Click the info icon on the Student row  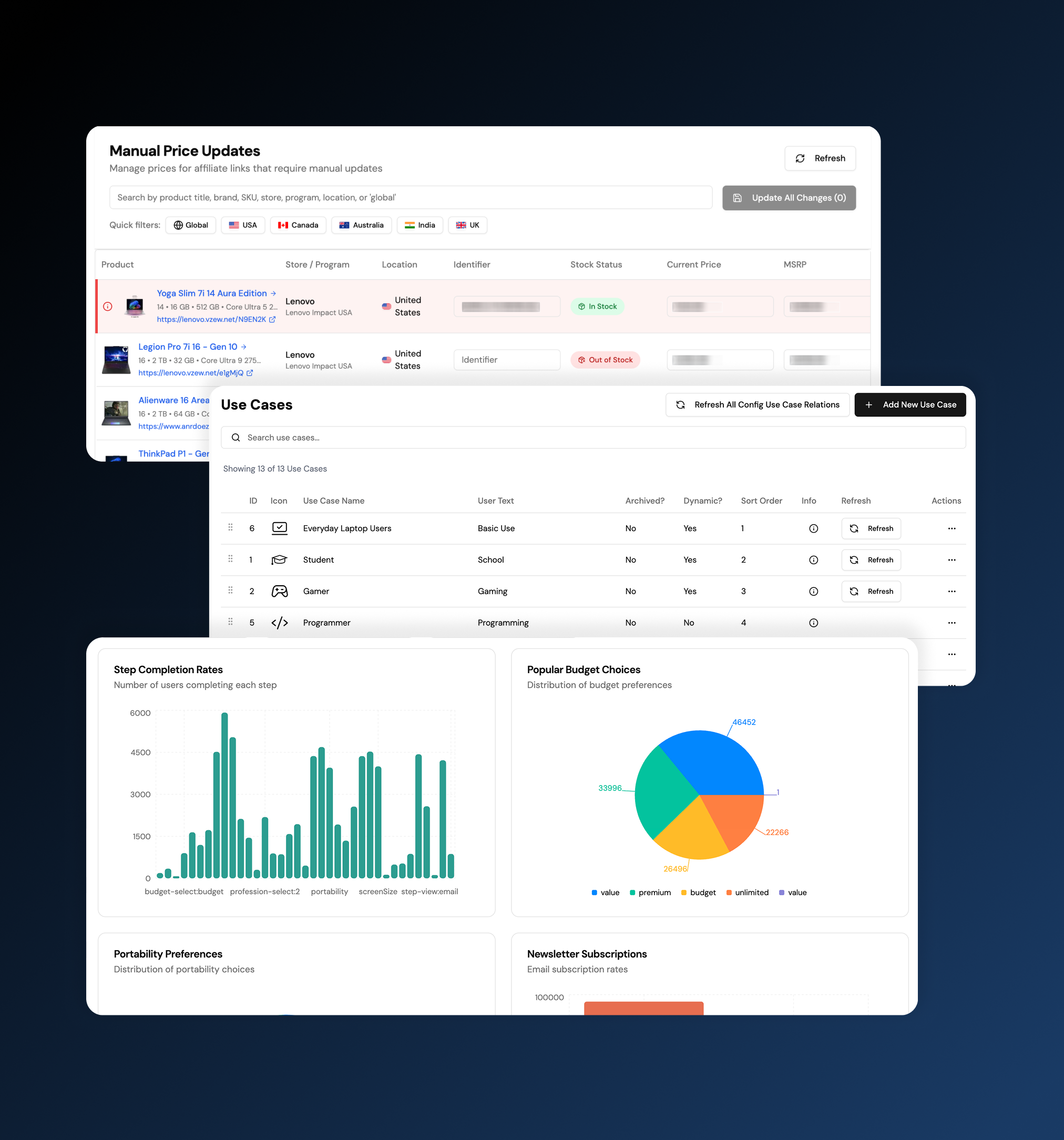pos(813,560)
